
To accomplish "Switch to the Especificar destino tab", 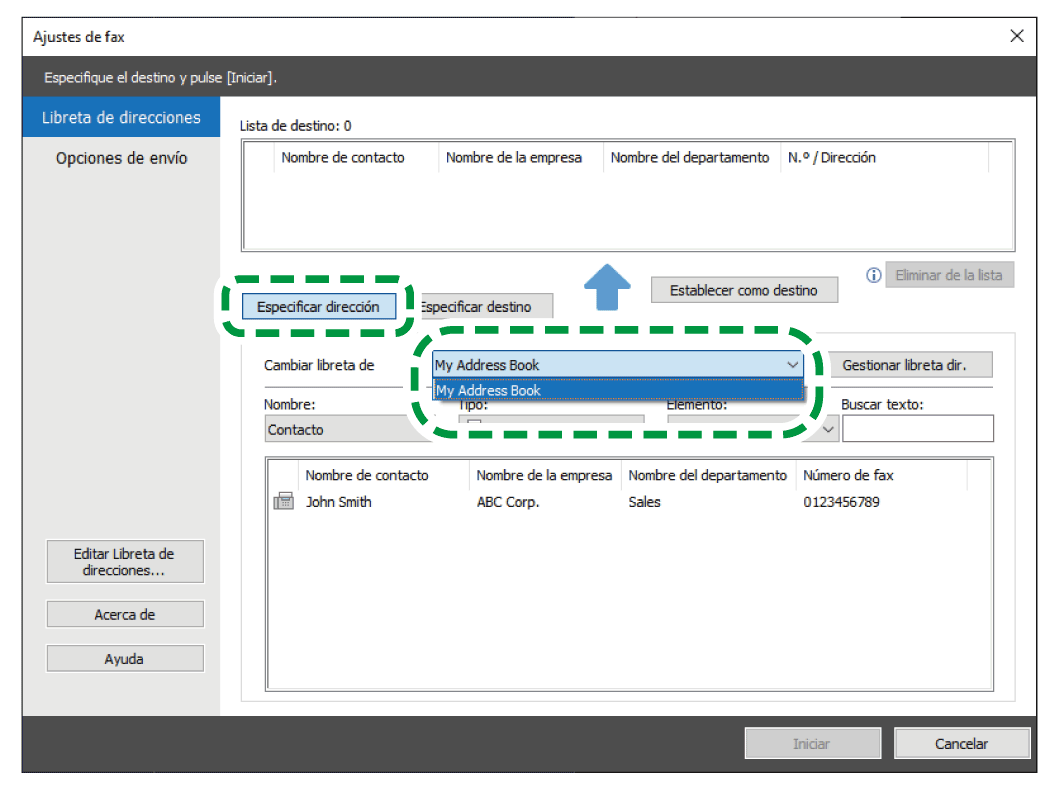I will (x=480, y=307).
